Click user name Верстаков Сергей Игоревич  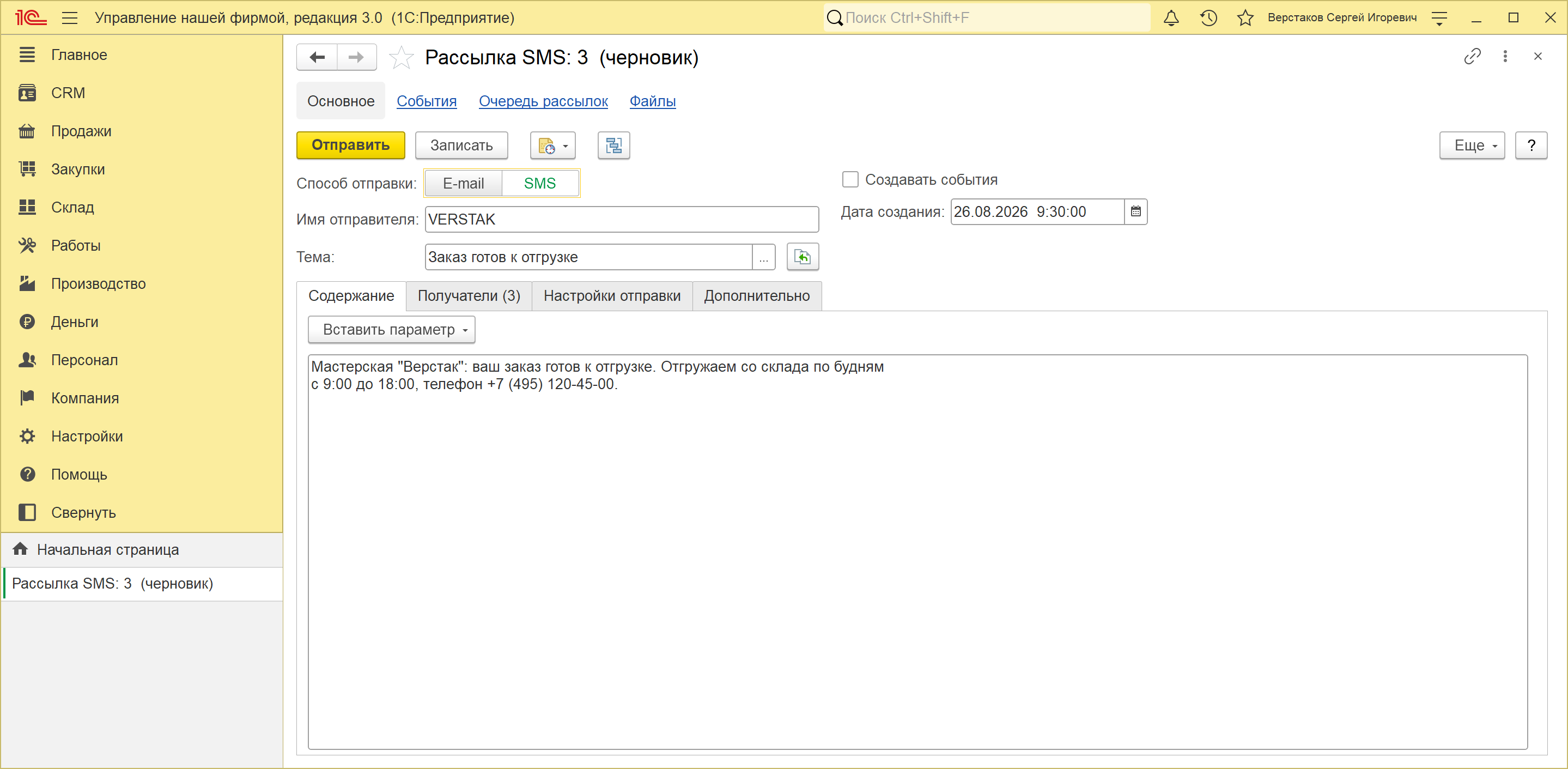tap(1341, 17)
